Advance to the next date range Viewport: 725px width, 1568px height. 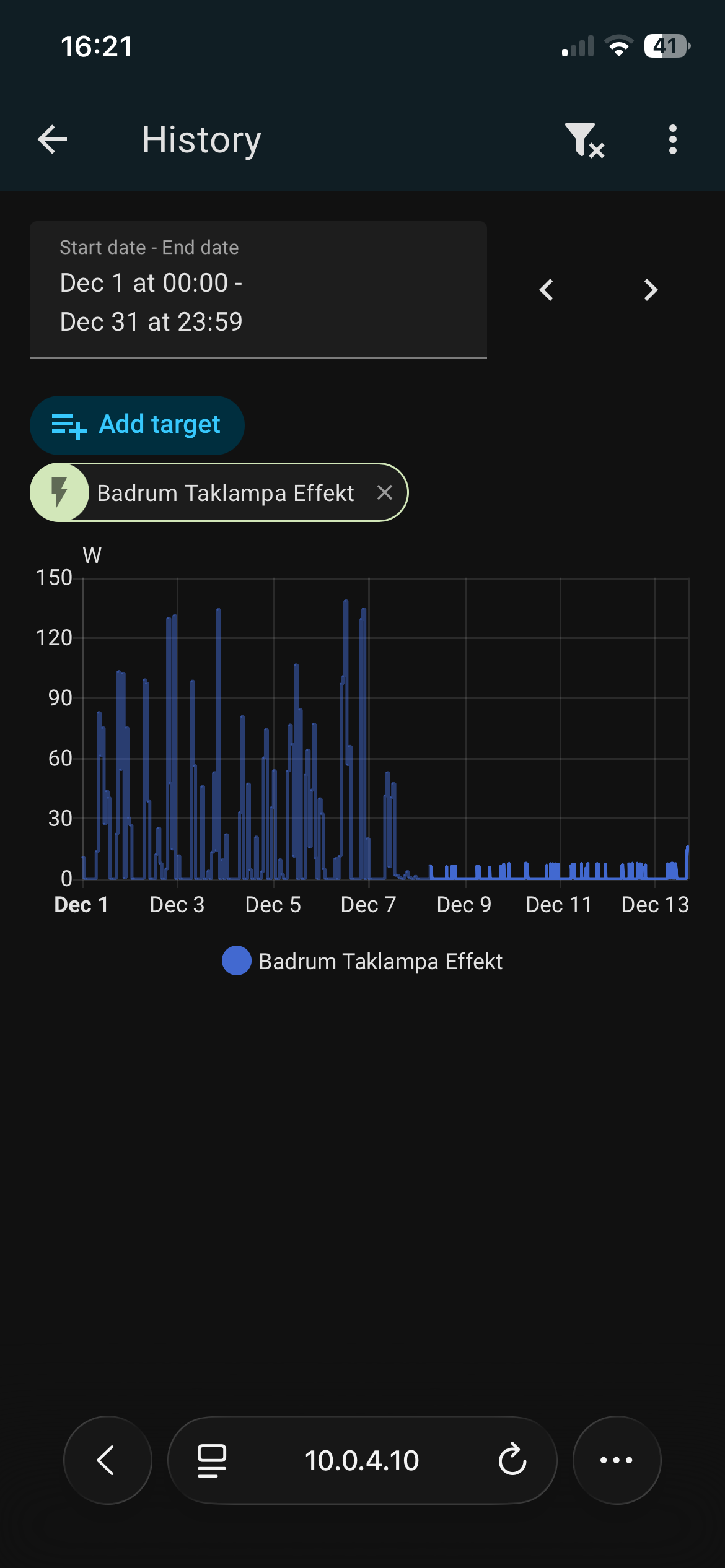[x=650, y=290]
